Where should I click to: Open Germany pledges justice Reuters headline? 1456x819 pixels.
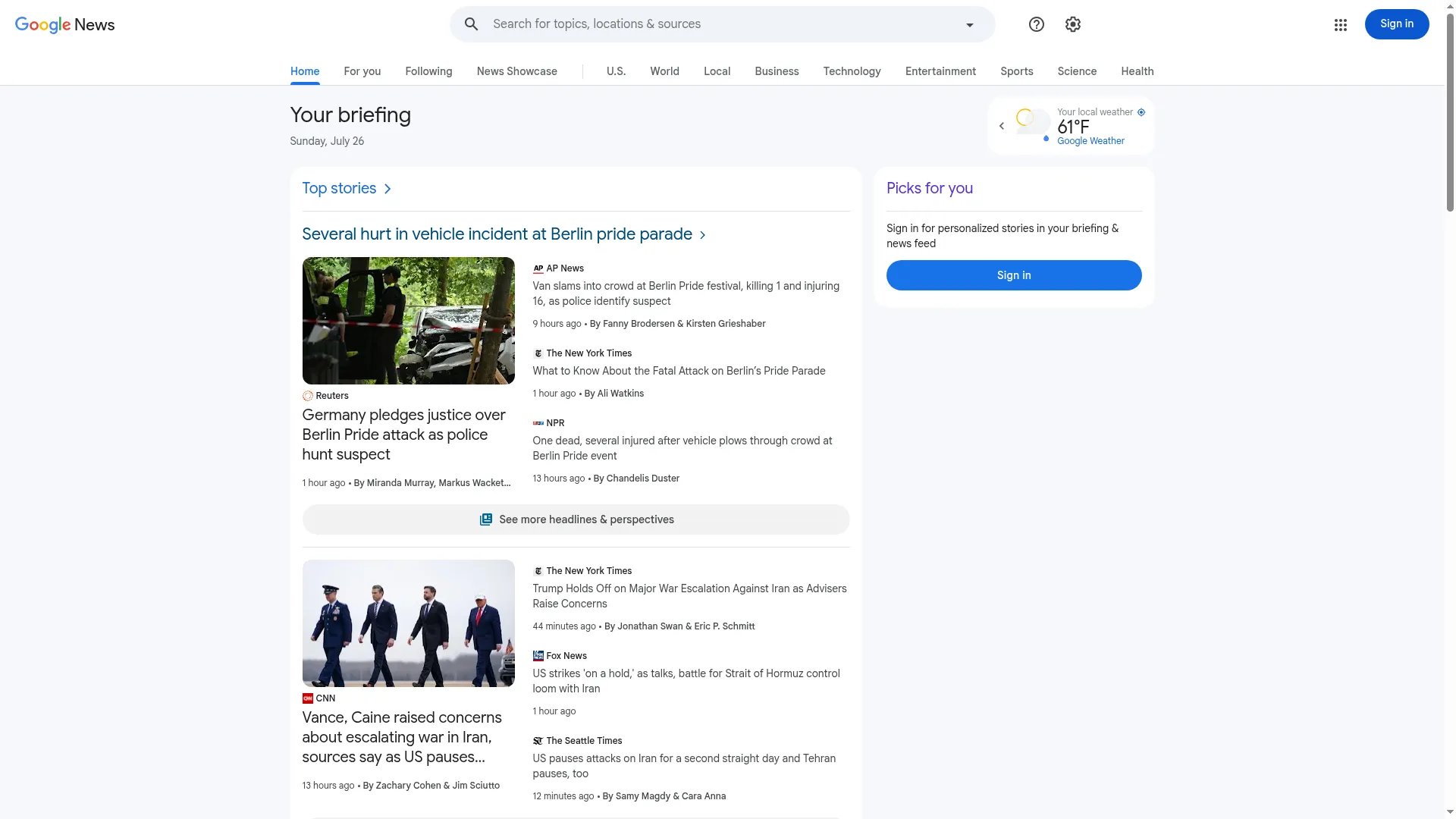(403, 435)
